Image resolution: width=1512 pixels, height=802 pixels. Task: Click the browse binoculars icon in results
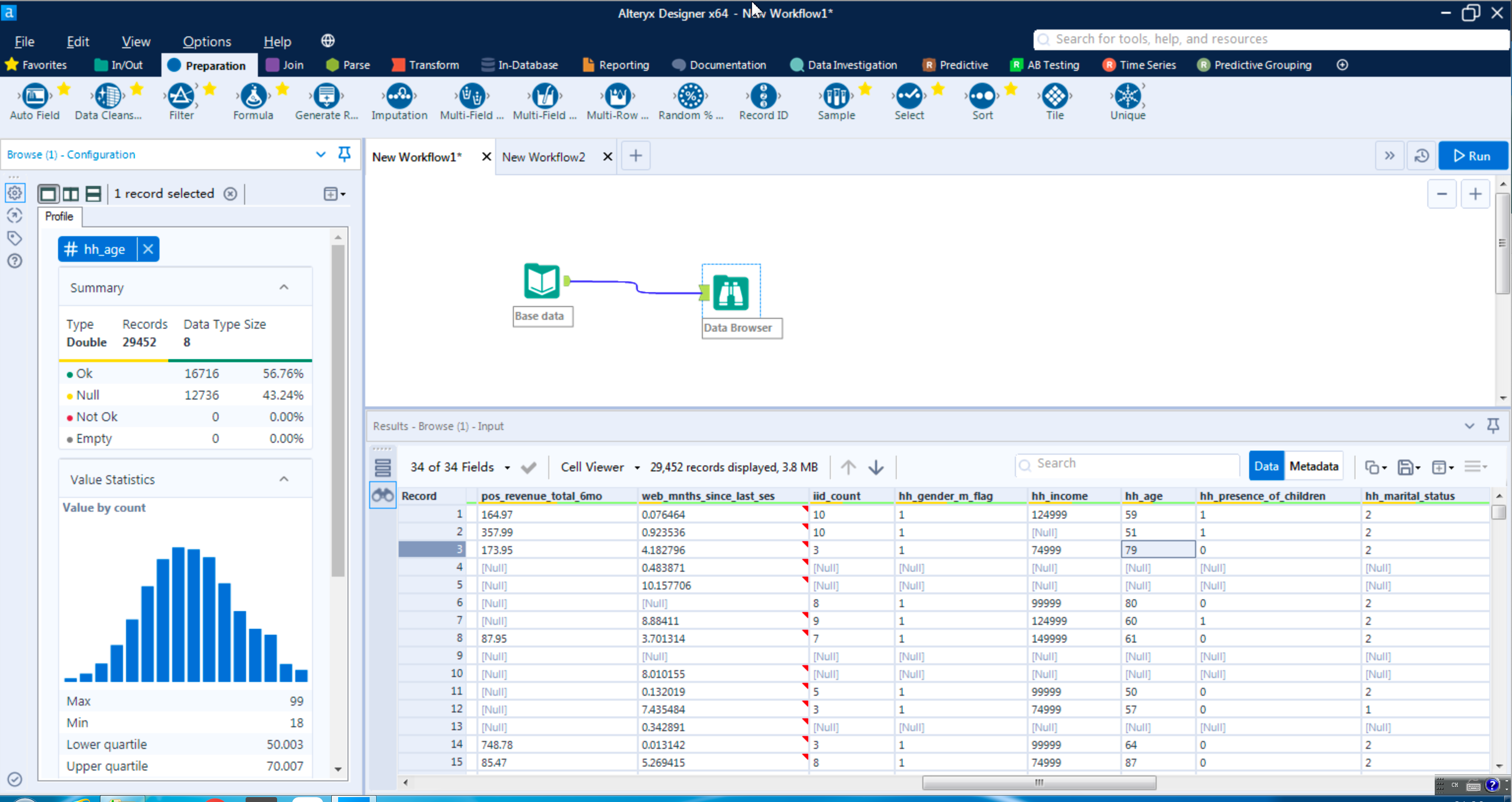pos(382,496)
